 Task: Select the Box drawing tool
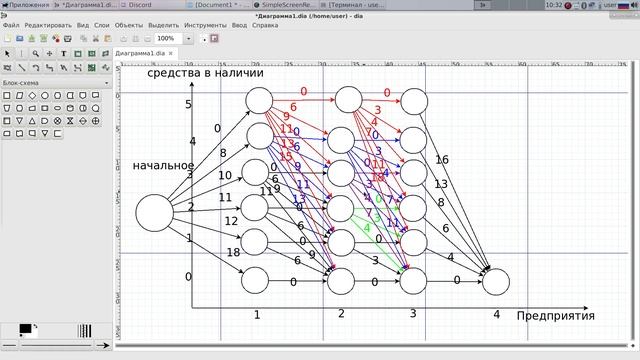pos(78,53)
